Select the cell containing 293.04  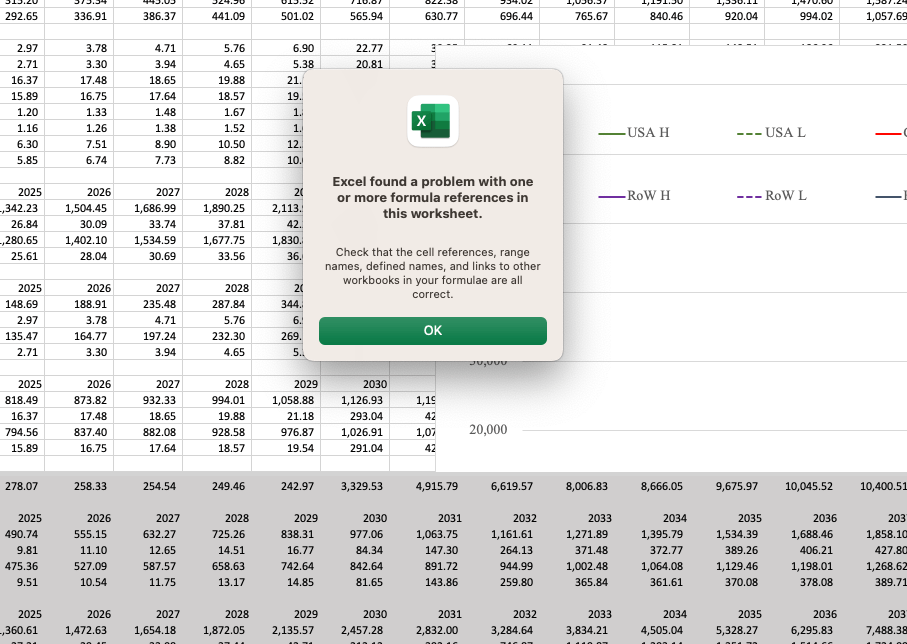pos(355,416)
